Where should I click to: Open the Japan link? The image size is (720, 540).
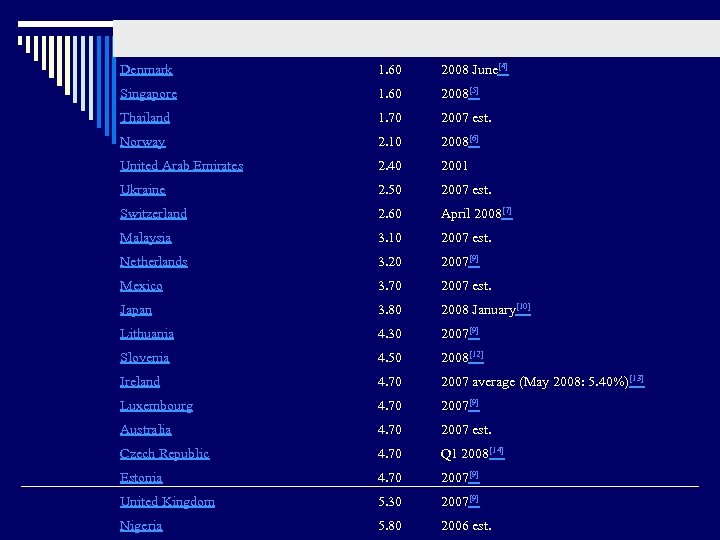tap(135, 310)
